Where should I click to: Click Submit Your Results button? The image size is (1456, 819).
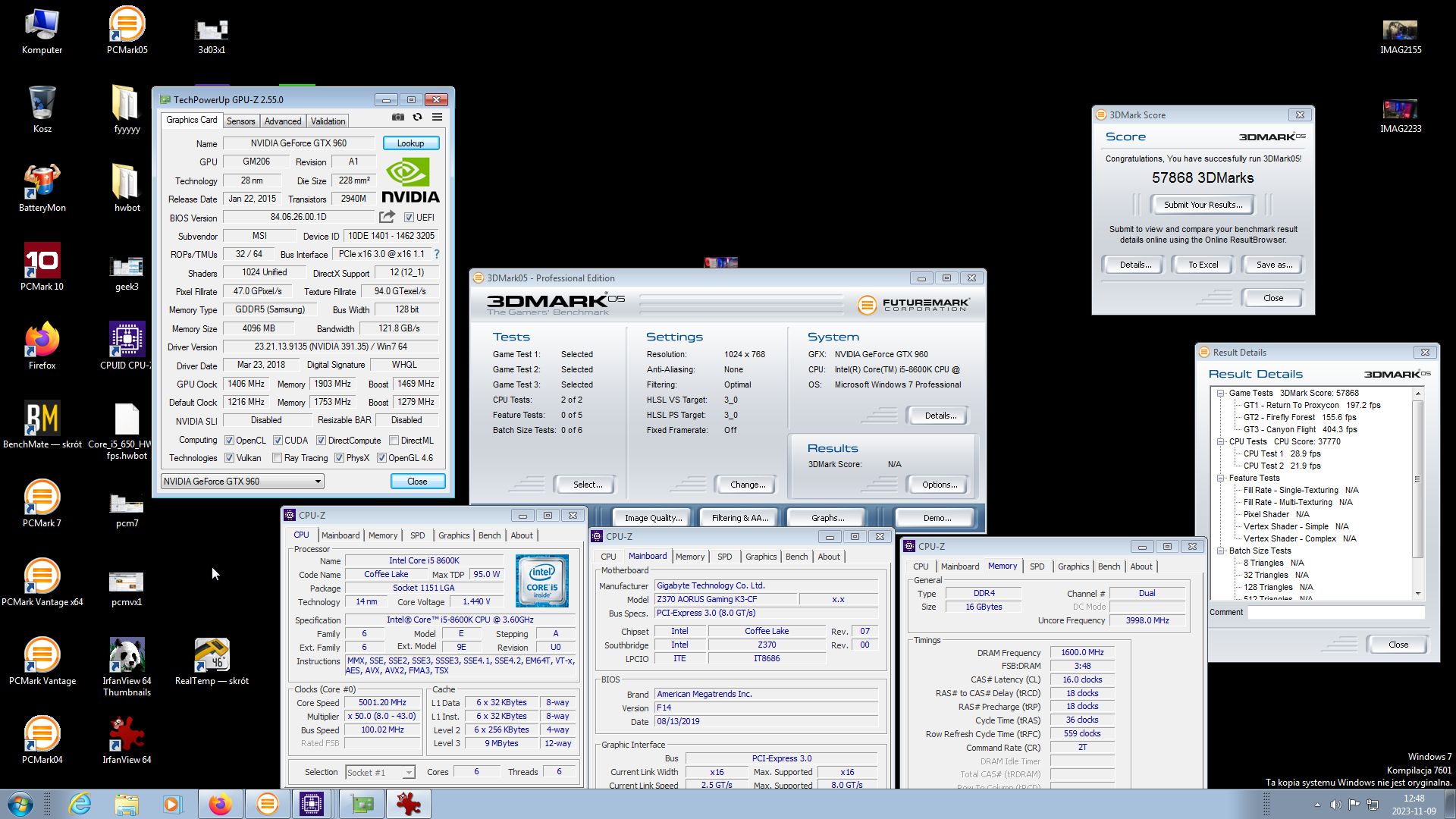tap(1203, 205)
